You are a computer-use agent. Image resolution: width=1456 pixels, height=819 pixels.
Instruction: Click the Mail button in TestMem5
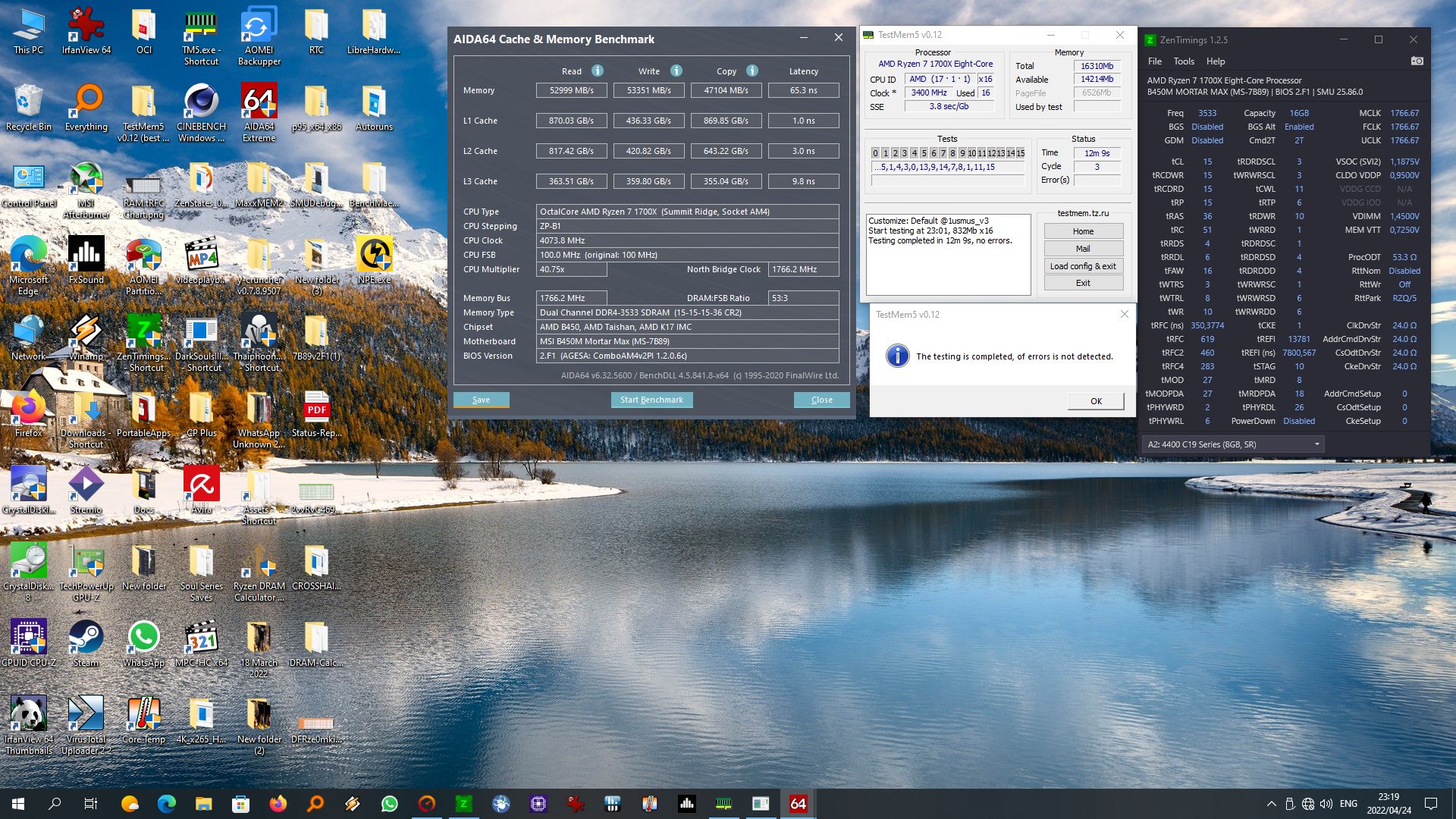[x=1083, y=249]
